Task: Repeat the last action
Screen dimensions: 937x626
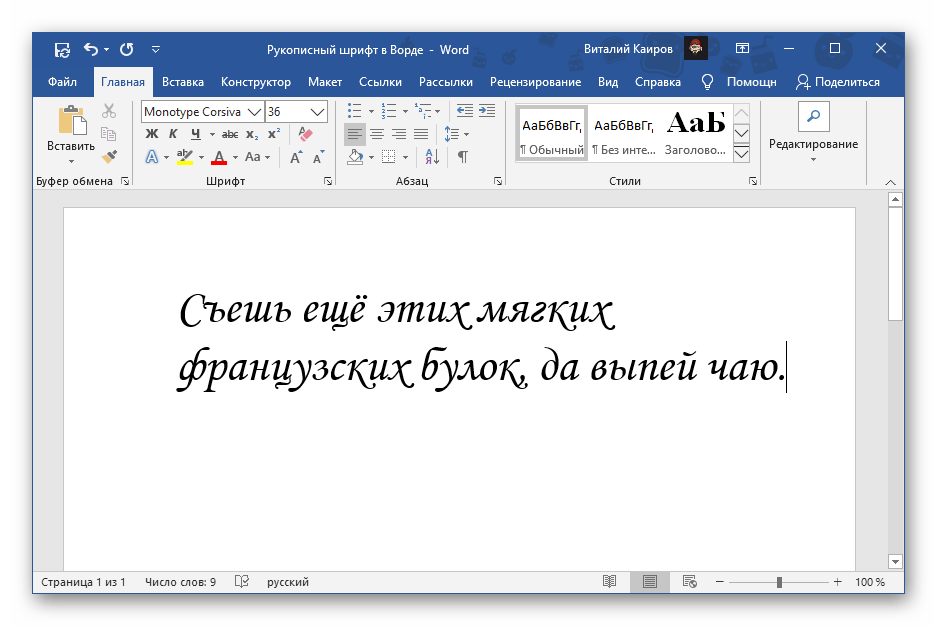Action: [127, 50]
